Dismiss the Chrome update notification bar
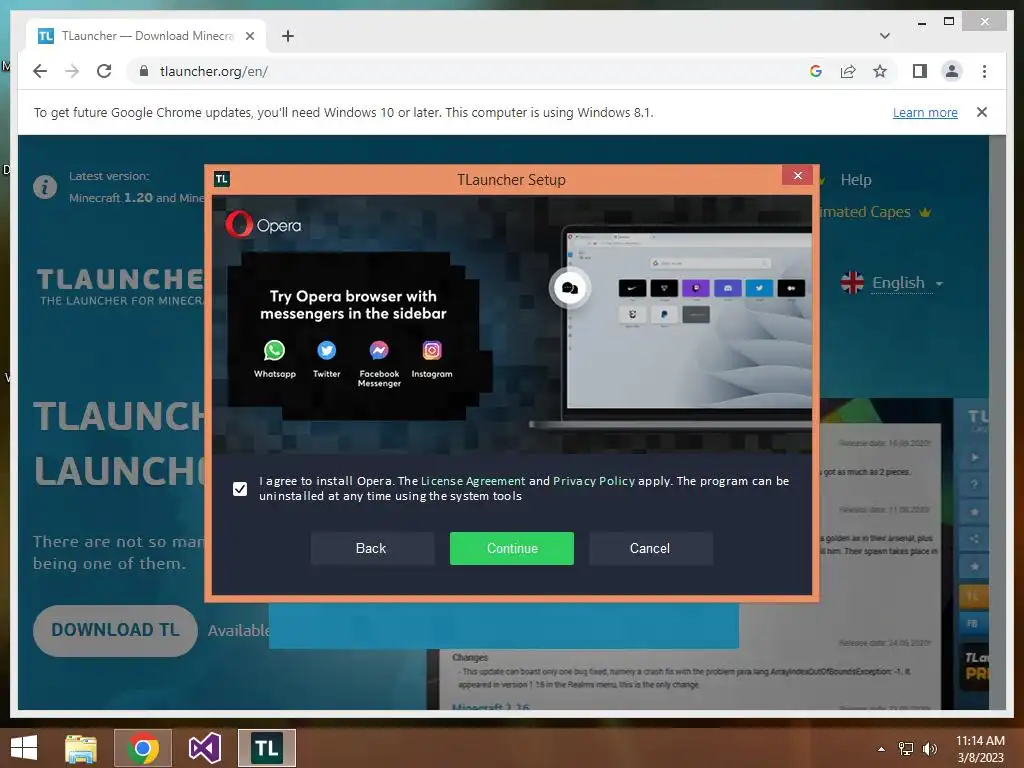Image resolution: width=1024 pixels, height=768 pixels. (982, 112)
